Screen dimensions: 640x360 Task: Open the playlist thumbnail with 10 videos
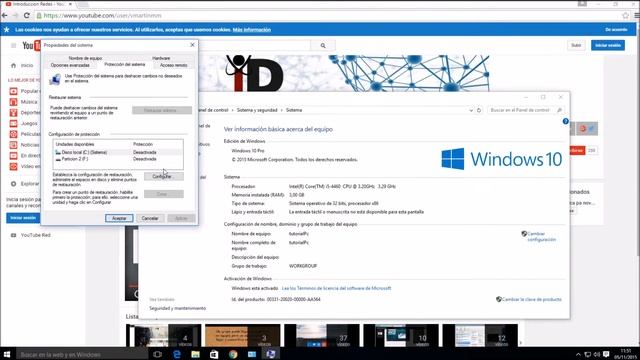click(x=401, y=336)
